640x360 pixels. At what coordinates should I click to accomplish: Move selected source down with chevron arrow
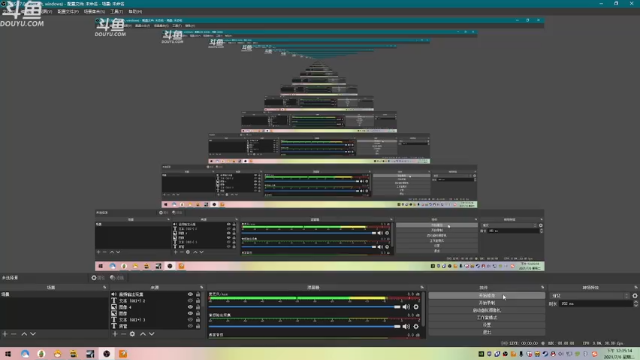click(151, 334)
